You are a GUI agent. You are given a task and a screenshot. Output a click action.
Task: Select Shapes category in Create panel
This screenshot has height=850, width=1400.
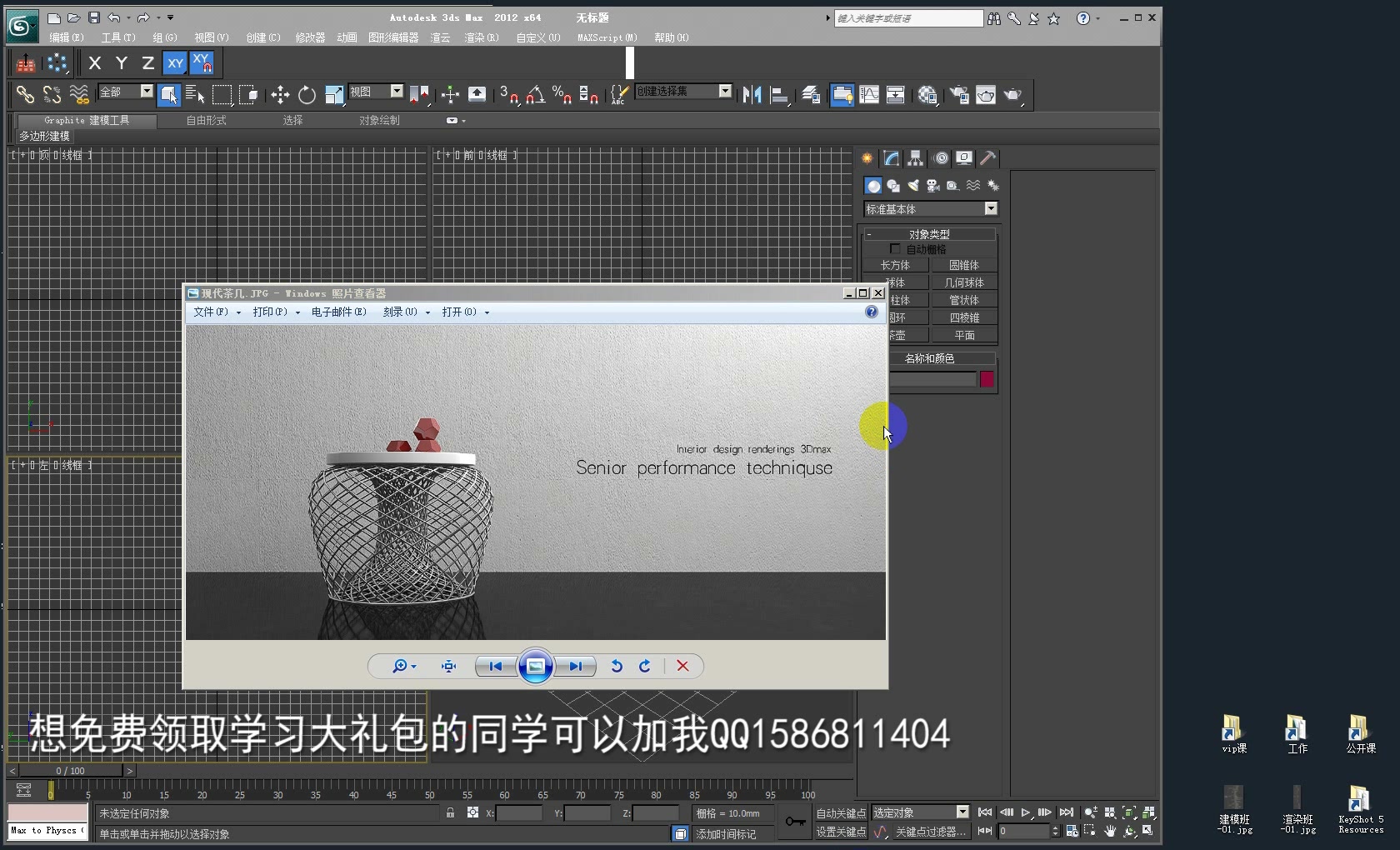click(893, 186)
